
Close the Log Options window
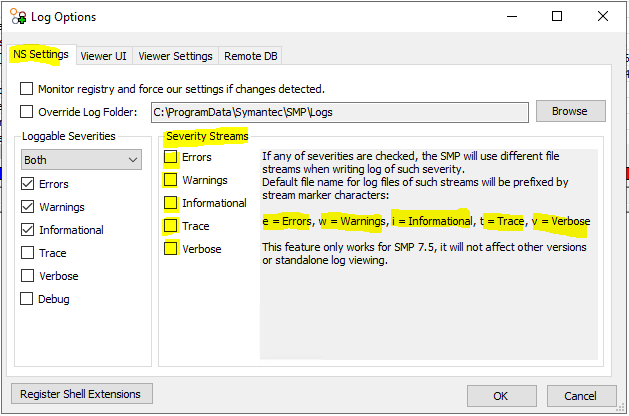click(x=603, y=16)
